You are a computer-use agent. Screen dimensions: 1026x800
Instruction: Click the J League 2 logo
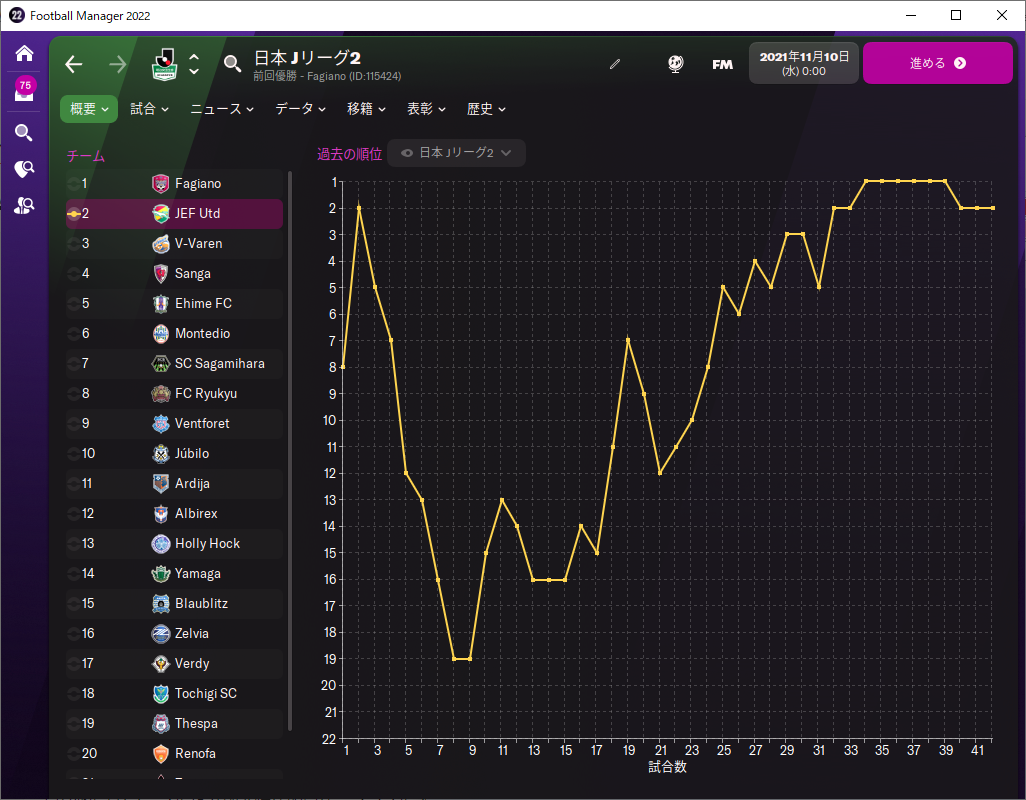pyautogui.click(x=164, y=64)
